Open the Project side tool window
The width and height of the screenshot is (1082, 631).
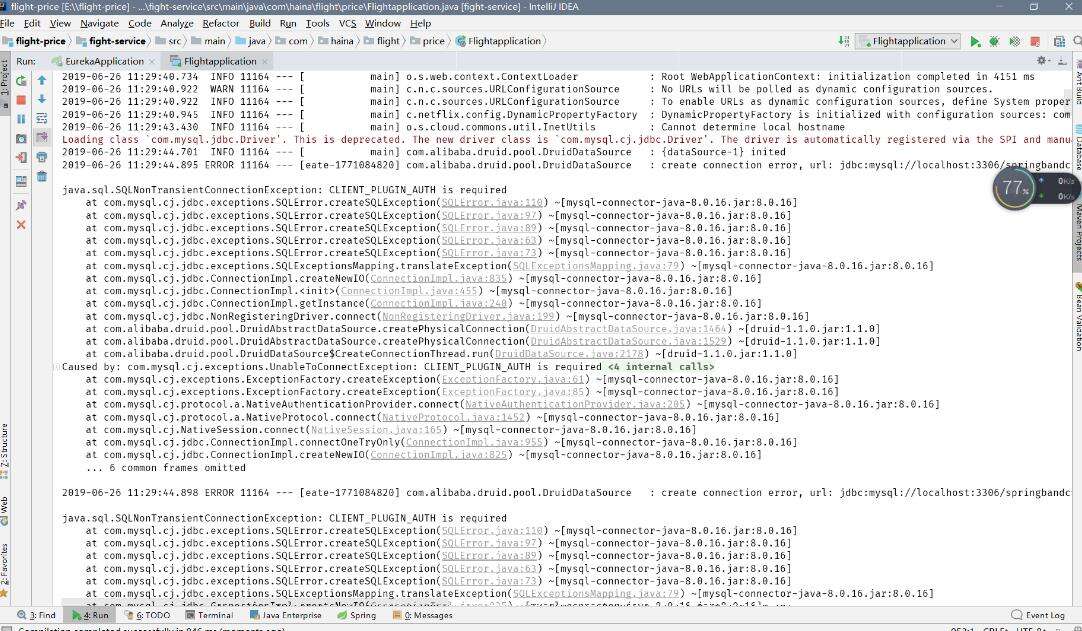tap(5, 81)
